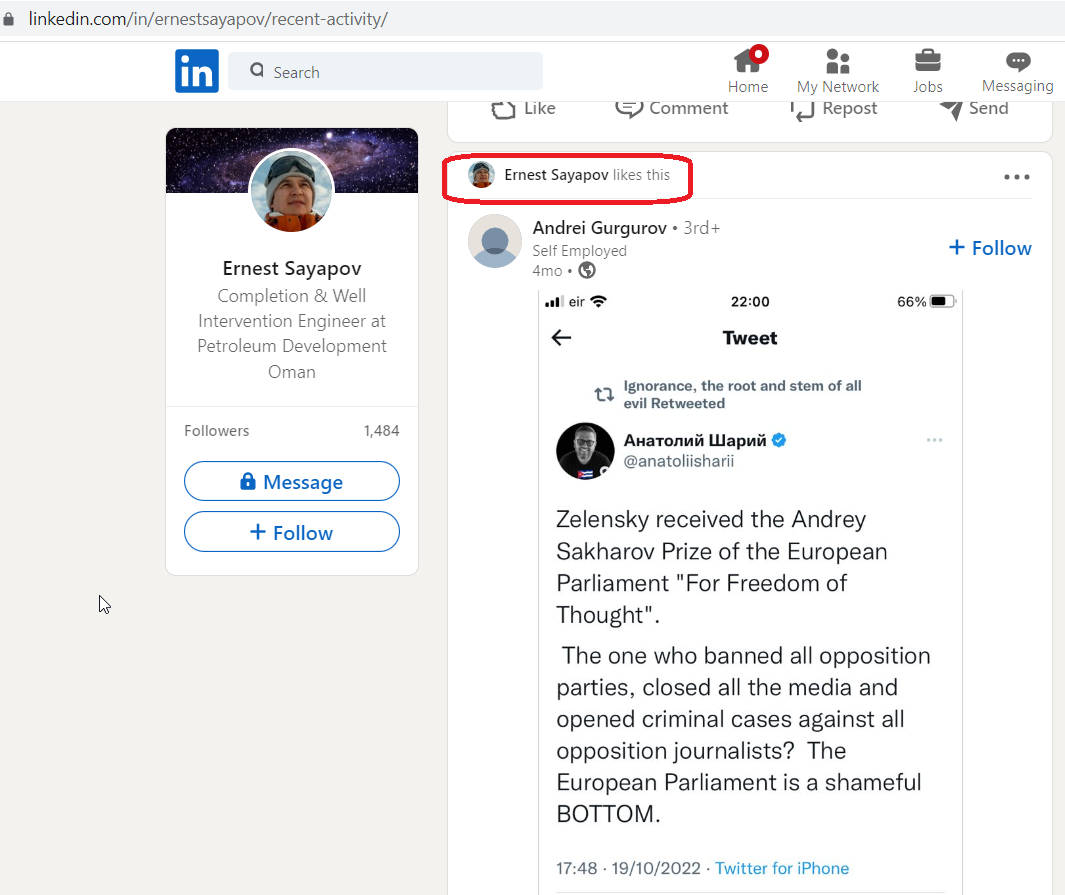This screenshot has height=895, width=1065.
Task: Open My Network in top navigation
Action: pyautogui.click(x=837, y=71)
